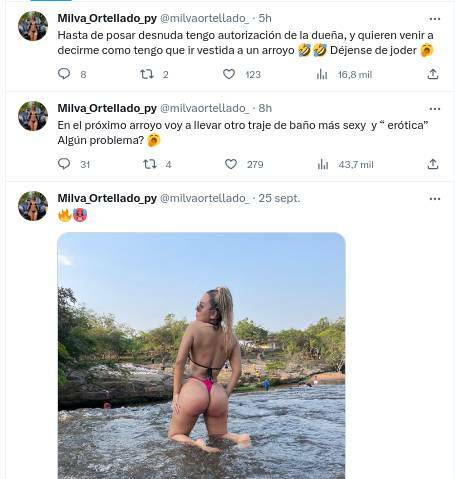Image resolution: width=455 pixels, height=479 pixels.
Task: Like the tweet with 279 likes
Action: click(231, 164)
